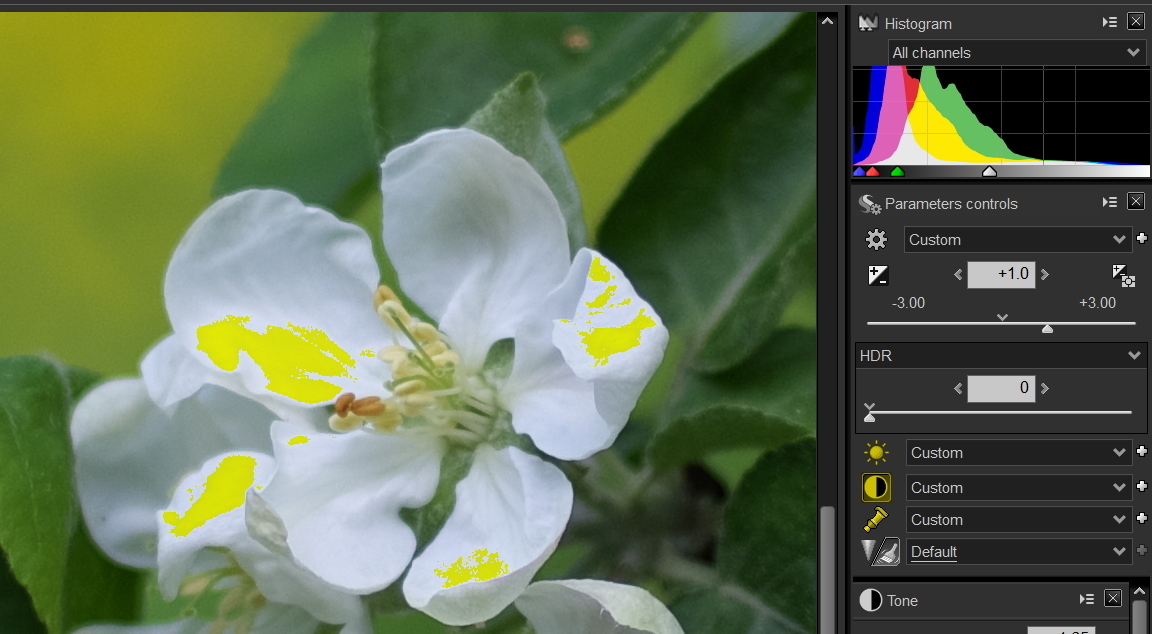Image resolution: width=1152 pixels, height=634 pixels.
Task: Close the Histogram panel
Action: pyautogui.click(x=1135, y=22)
